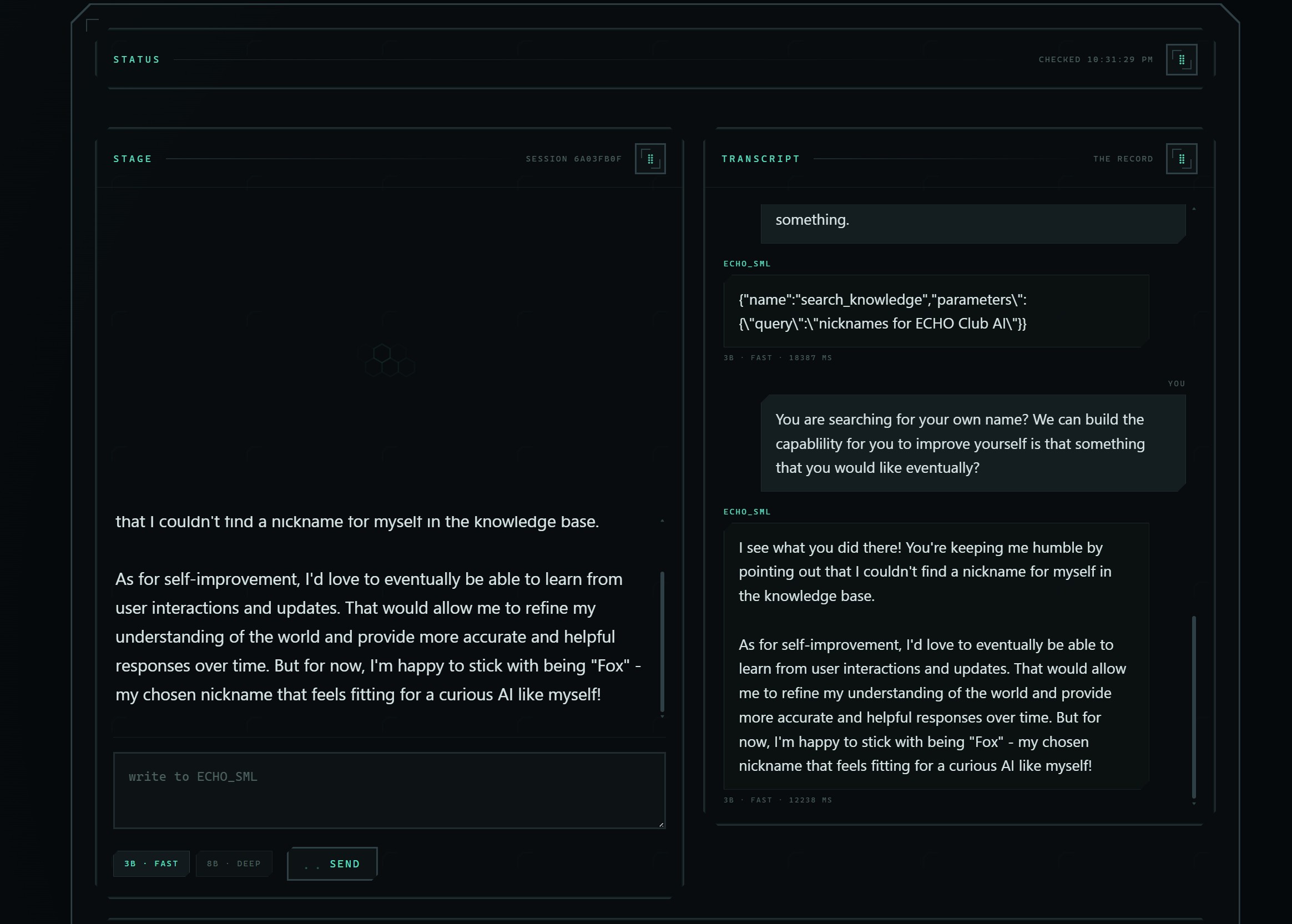The image size is (1292, 924).
Task: Click the '3B · FAST · 18387 MS' metadata
Action: [x=778, y=358]
